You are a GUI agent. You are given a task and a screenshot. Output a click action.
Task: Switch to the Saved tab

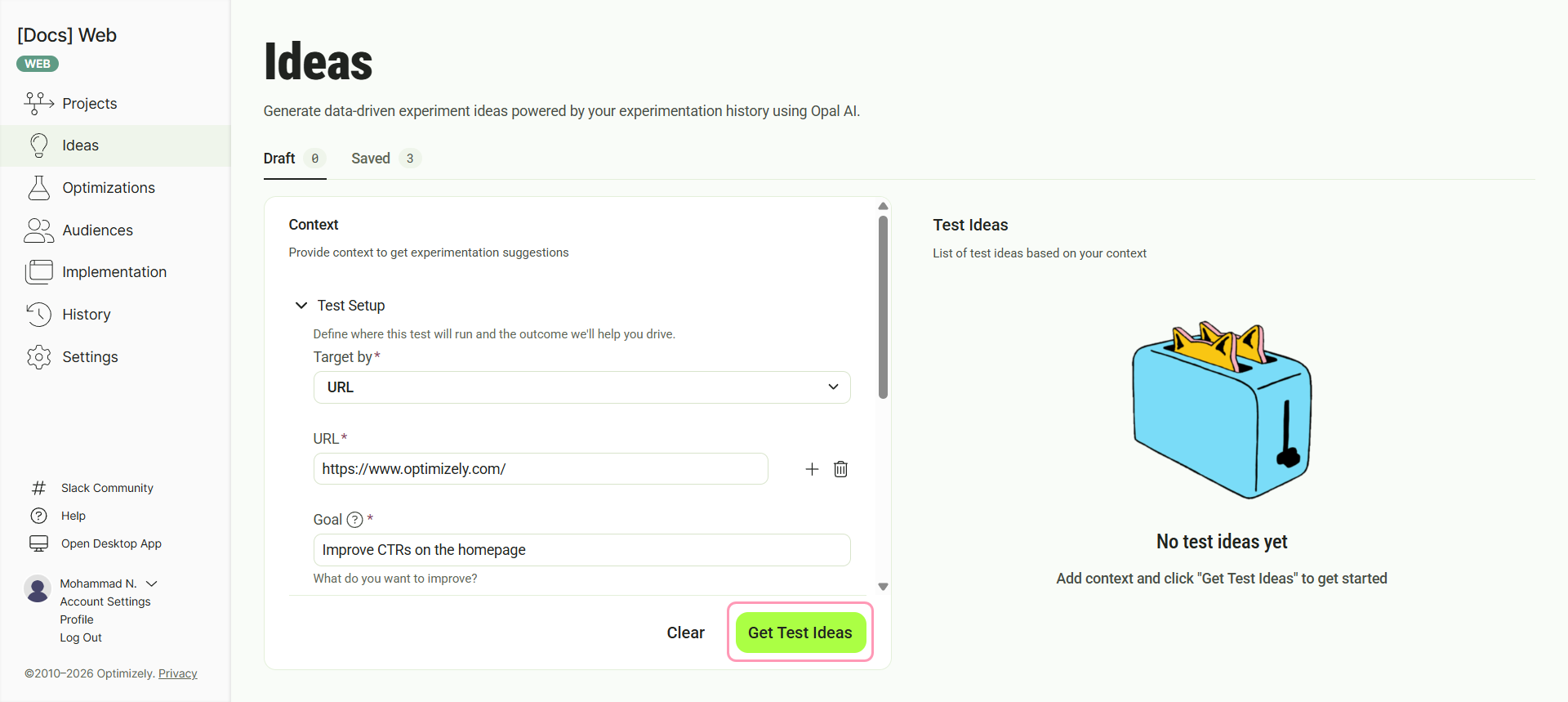(385, 159)
